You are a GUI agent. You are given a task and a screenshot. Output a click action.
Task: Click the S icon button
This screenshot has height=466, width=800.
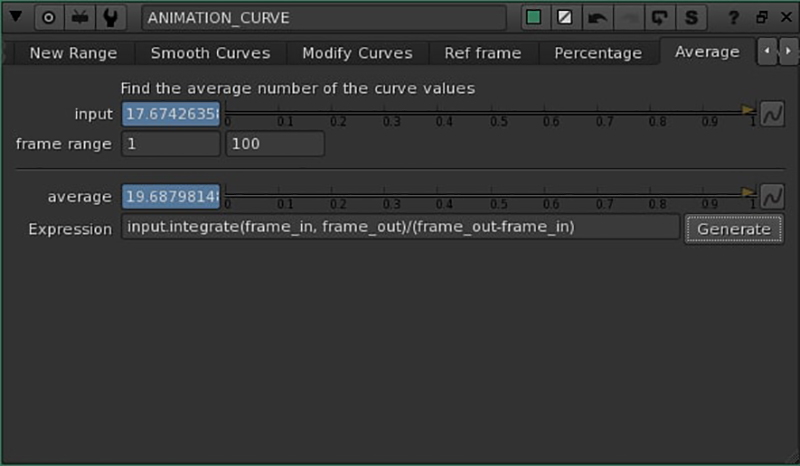click(691, 17)
